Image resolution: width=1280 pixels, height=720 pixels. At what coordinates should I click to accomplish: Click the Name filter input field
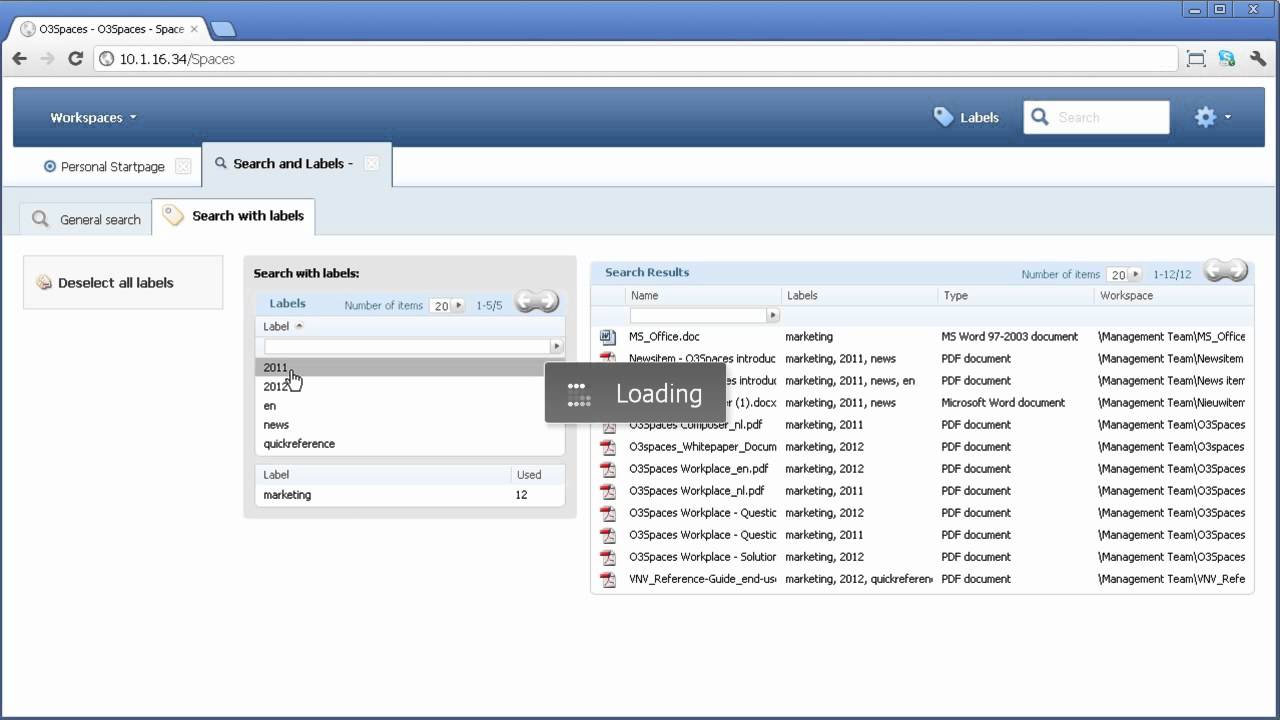[x=698, y=315]
